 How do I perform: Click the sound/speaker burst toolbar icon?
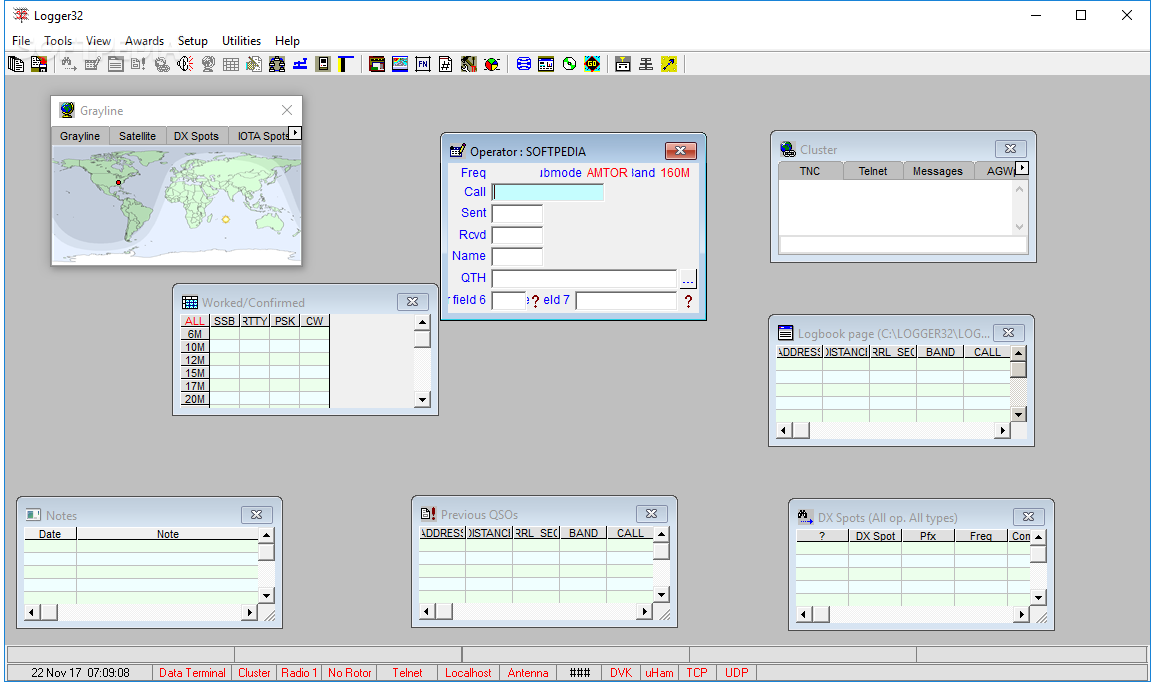pyautogui.click(x=185, y=64)
